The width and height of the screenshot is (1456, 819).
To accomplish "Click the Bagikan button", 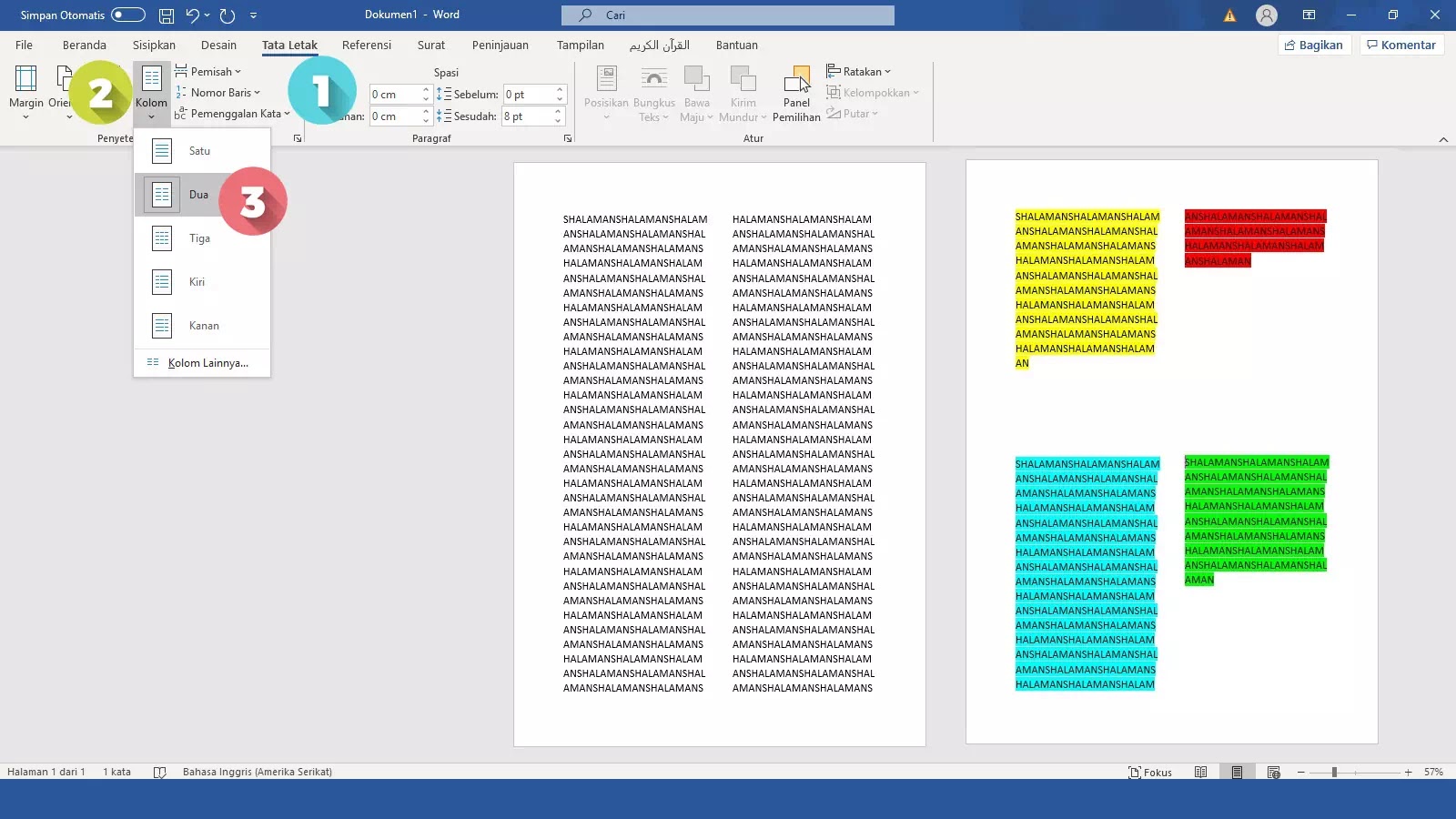I will [1315, 45].
